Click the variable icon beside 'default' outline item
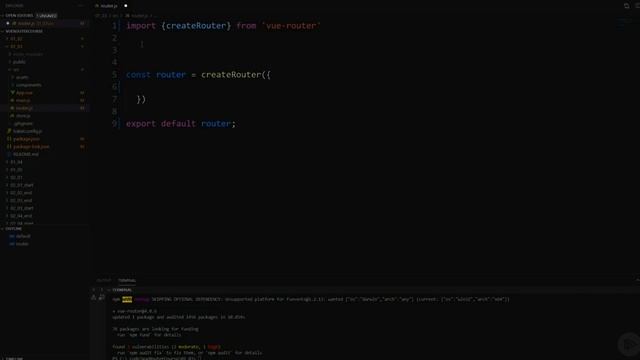 click(x=12, y=236)
